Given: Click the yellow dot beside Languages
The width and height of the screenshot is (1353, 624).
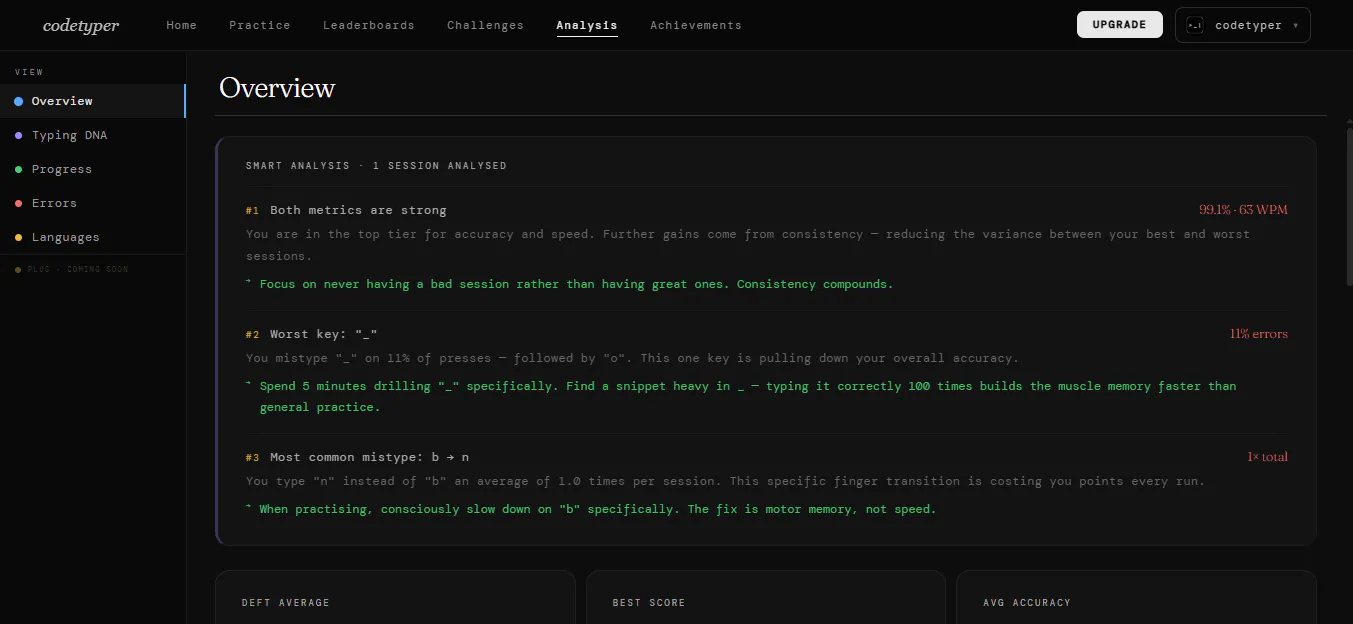Looking at the screenshot, I should click(19, 237).
